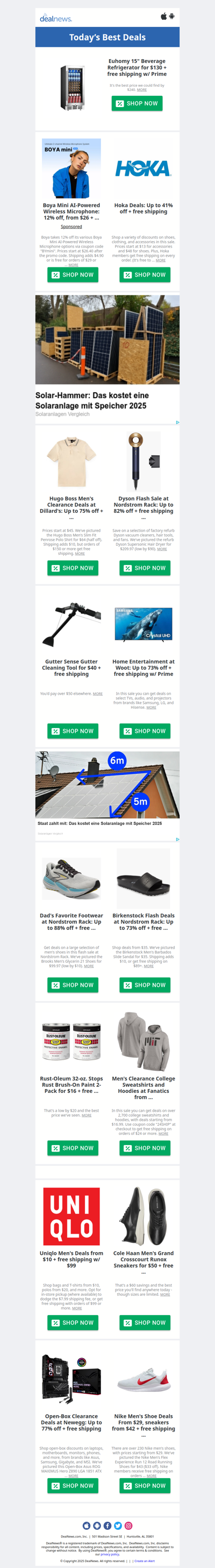Open the Android app icon in header
The width and height of the screenshot is (215, 1568).
[x=172, y=17]
